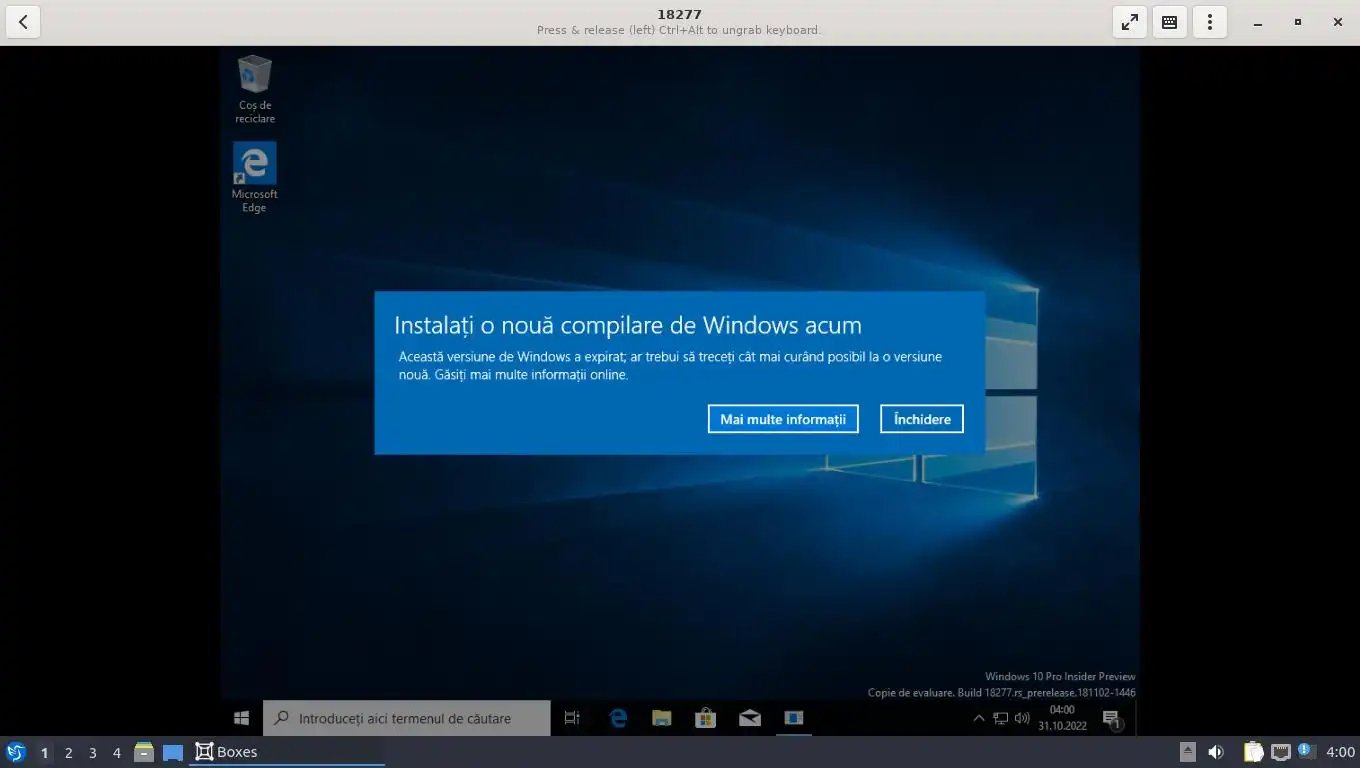
Task: Select the active app on Windows taskbar
Action: 794,718
